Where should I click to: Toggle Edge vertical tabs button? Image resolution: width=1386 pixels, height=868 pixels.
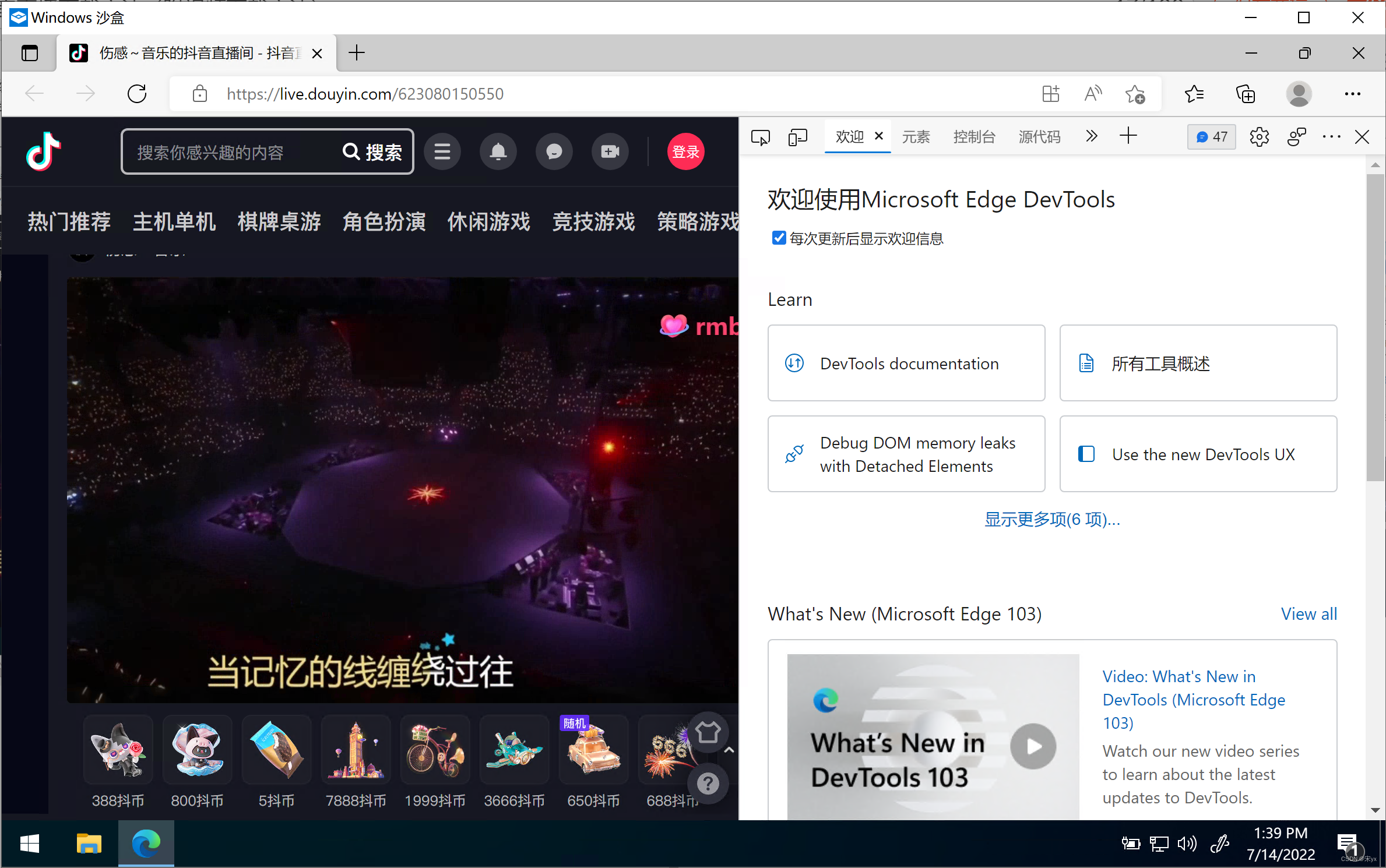click(x=30, y=54)
